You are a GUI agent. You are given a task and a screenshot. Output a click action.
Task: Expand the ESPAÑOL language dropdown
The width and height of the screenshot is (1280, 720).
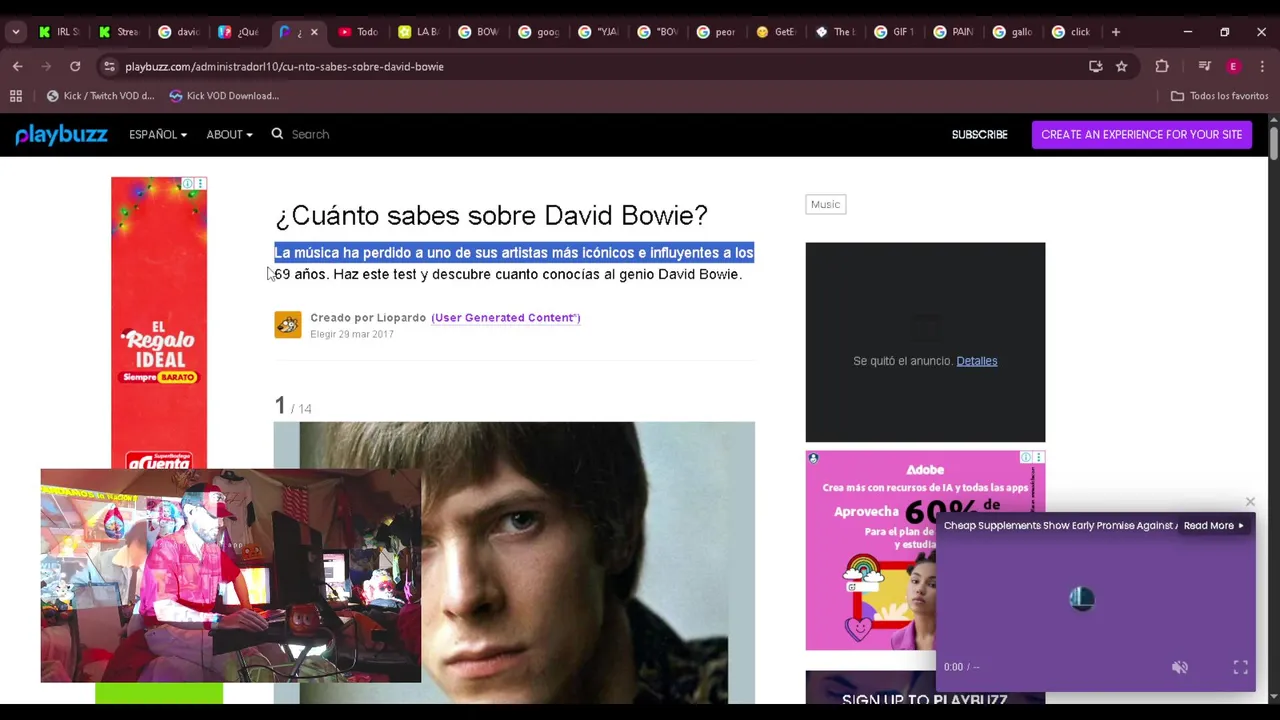158,134
